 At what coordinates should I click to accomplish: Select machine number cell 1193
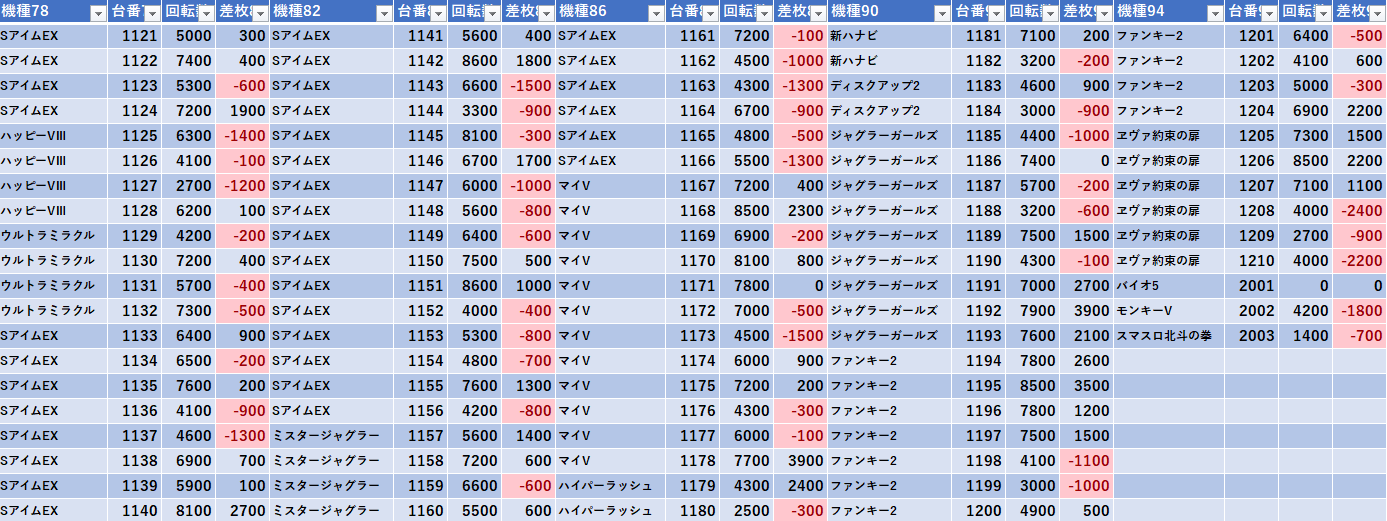(x=978, y=336)
